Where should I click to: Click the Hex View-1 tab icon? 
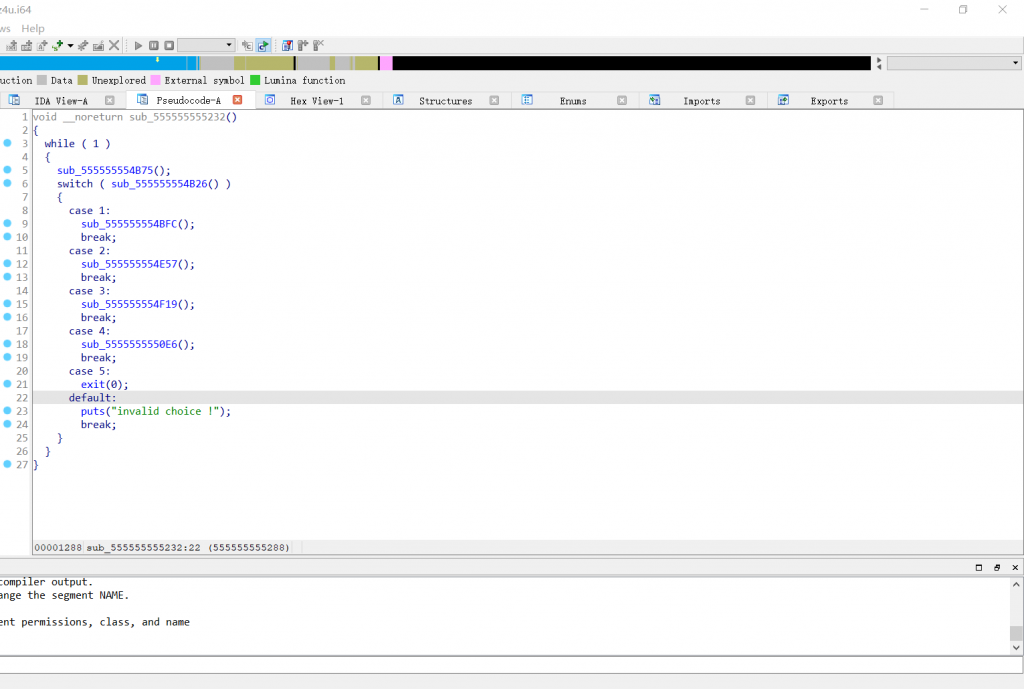pyautogui.click(x=270, y=100)
